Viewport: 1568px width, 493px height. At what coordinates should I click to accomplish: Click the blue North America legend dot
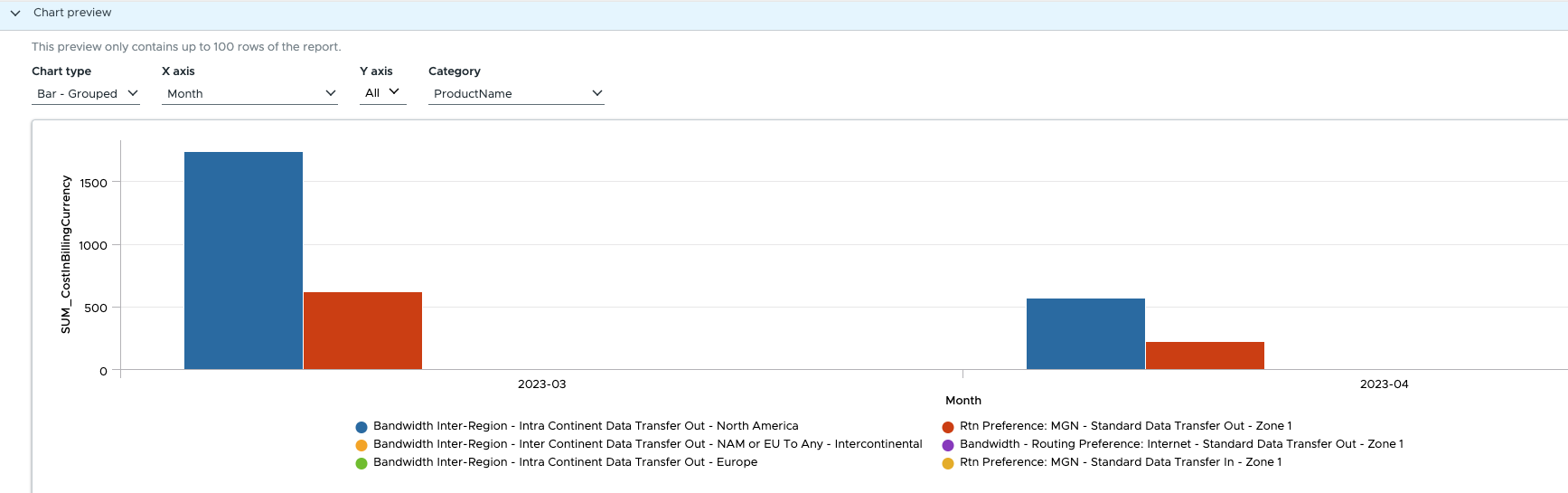coord(361,427)
